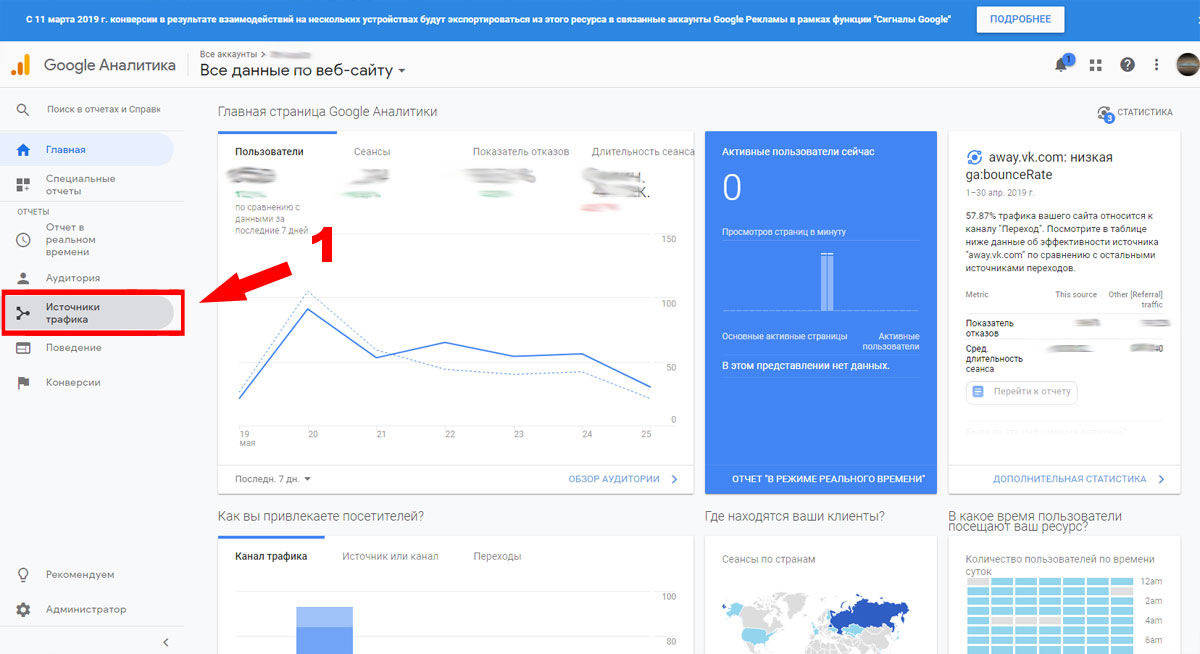Click the user account avatar

pyautogui.click(x=1187, y=65)
